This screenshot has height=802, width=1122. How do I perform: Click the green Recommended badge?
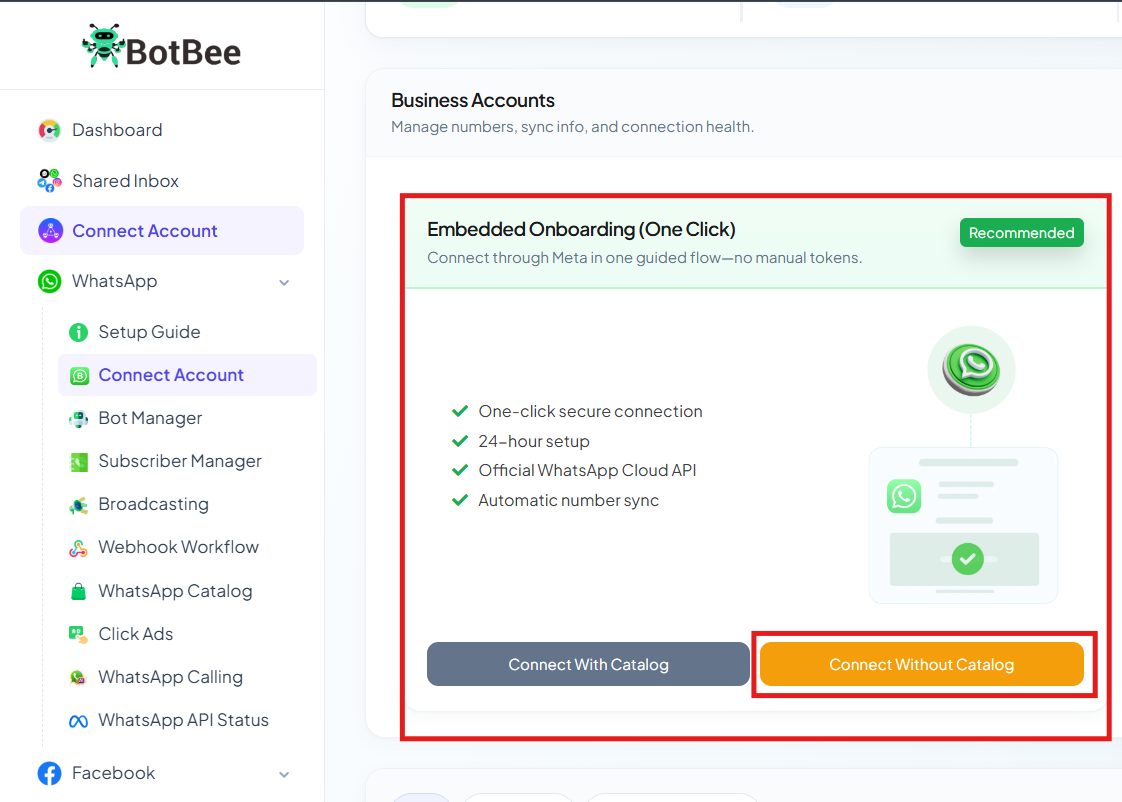[x=1021, y=233]
